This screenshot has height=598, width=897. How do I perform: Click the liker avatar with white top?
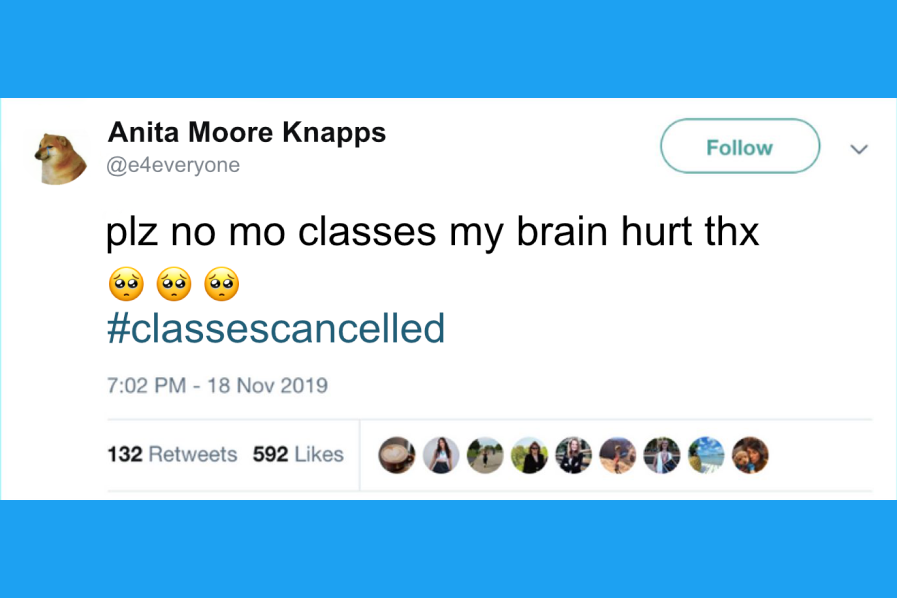441,455
